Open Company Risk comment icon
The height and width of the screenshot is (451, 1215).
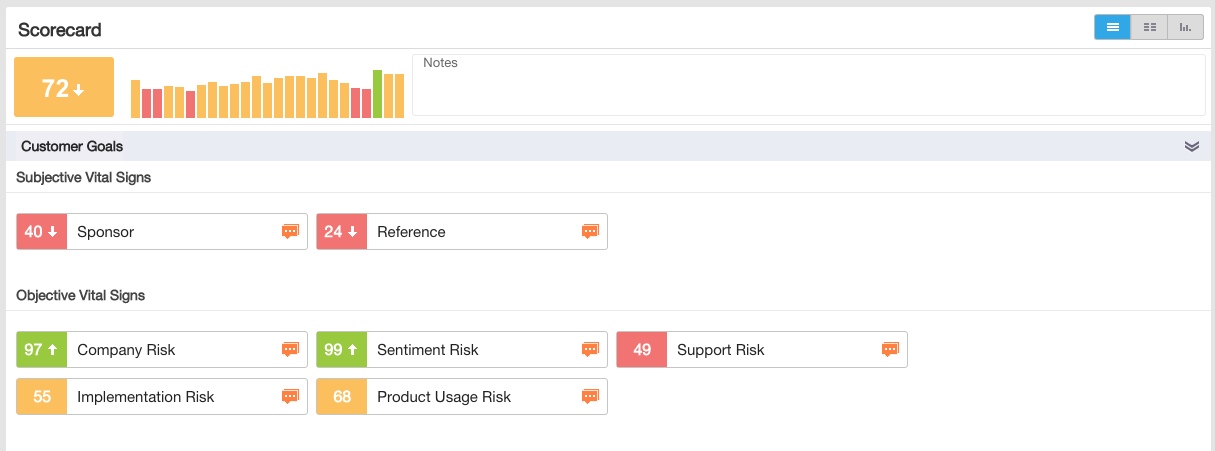coord(290,350)
